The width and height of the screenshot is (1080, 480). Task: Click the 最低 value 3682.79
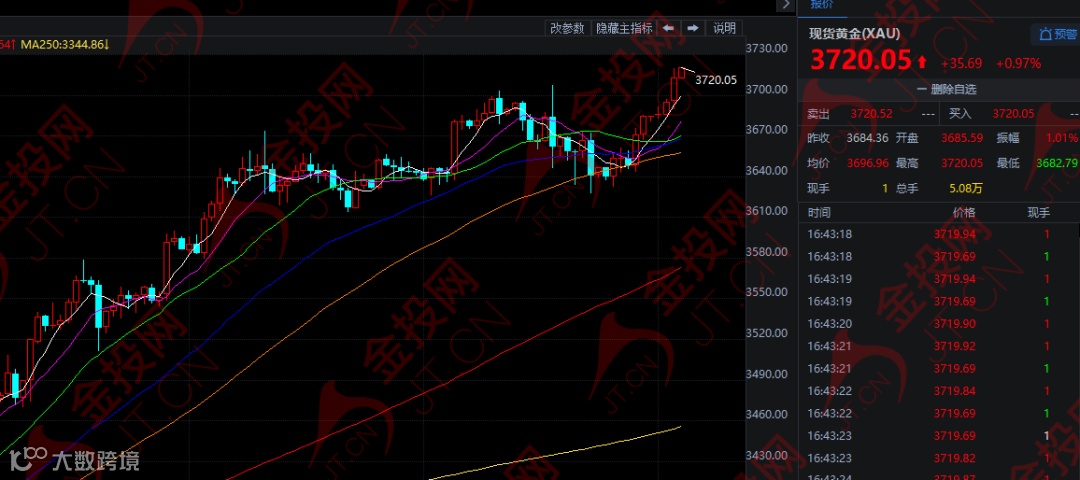pyautogui.click(x=1057, y=163)
